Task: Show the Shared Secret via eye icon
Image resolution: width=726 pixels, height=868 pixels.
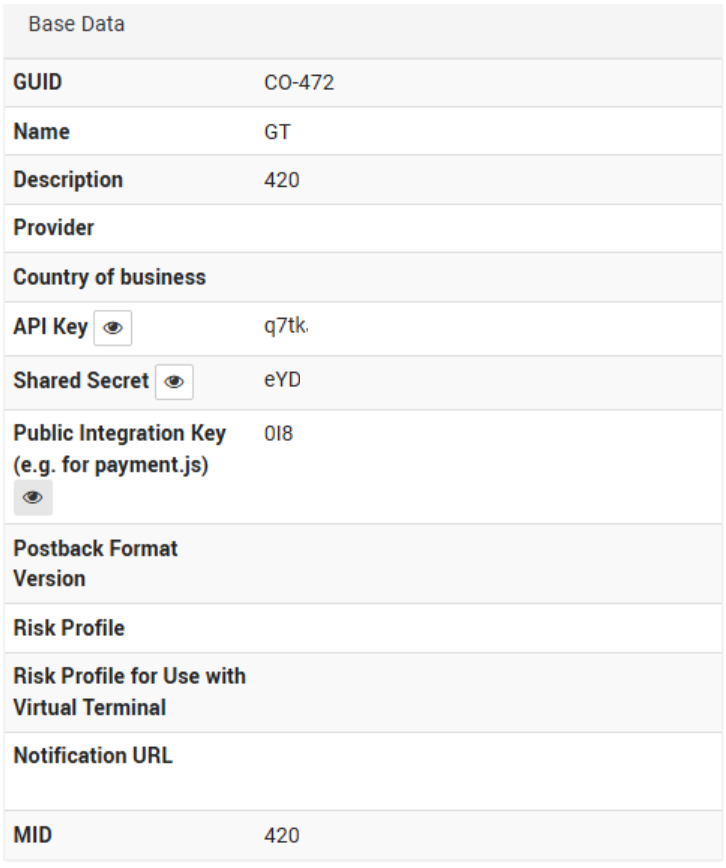Action: [x=174, y=382]
